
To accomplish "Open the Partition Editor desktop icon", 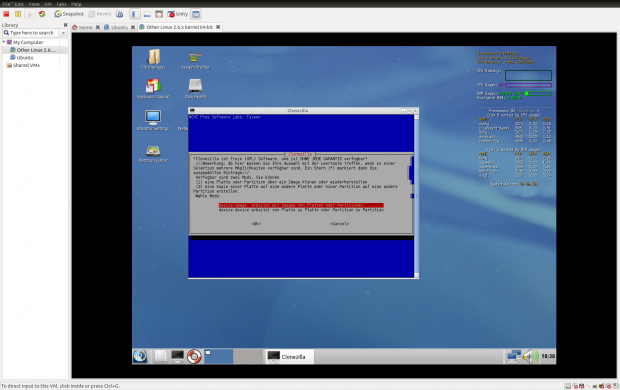I will pyautogui.click(x=153, y=154).
